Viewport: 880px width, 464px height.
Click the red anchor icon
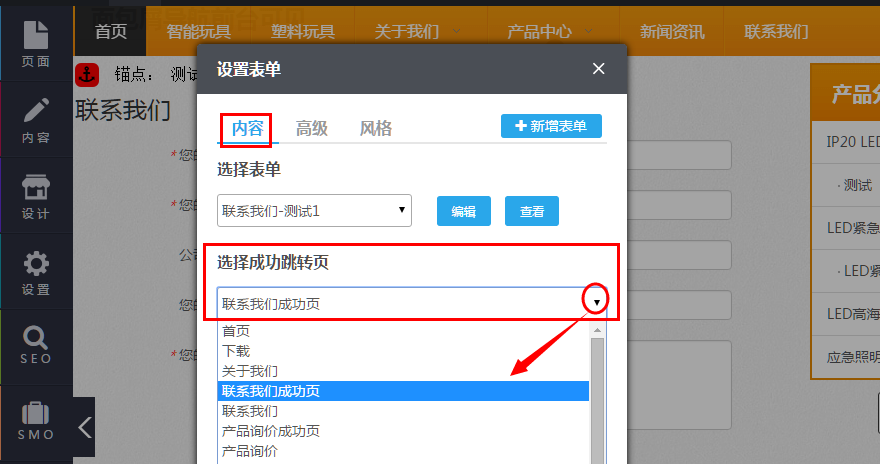[x=87, y=74]
